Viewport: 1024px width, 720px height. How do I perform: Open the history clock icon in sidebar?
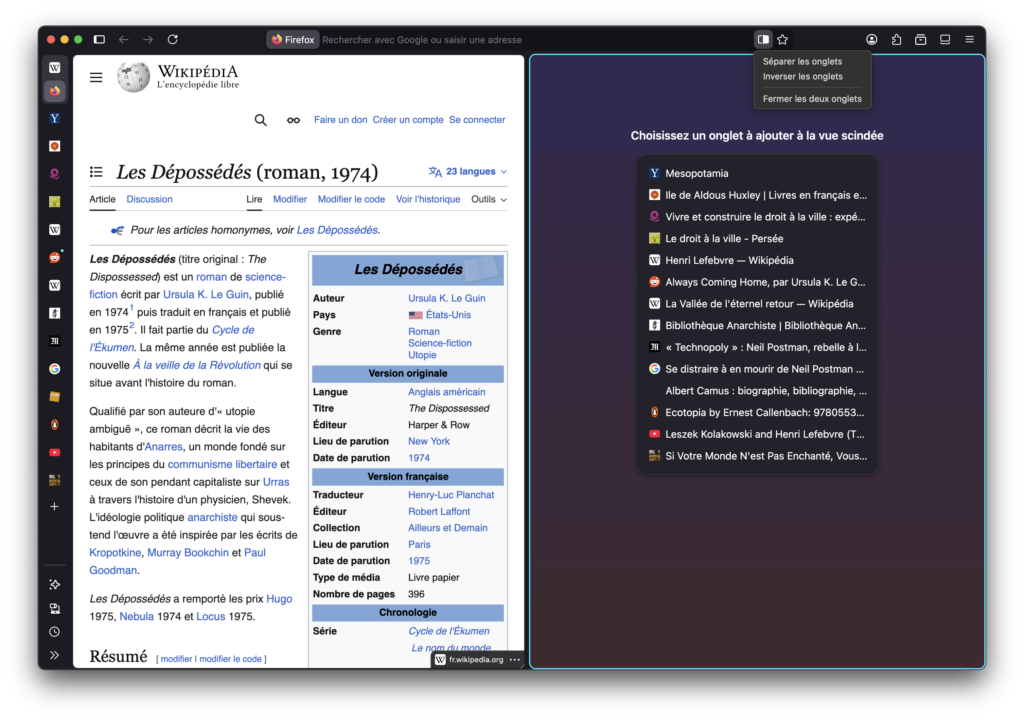click(x=55, y=632)
